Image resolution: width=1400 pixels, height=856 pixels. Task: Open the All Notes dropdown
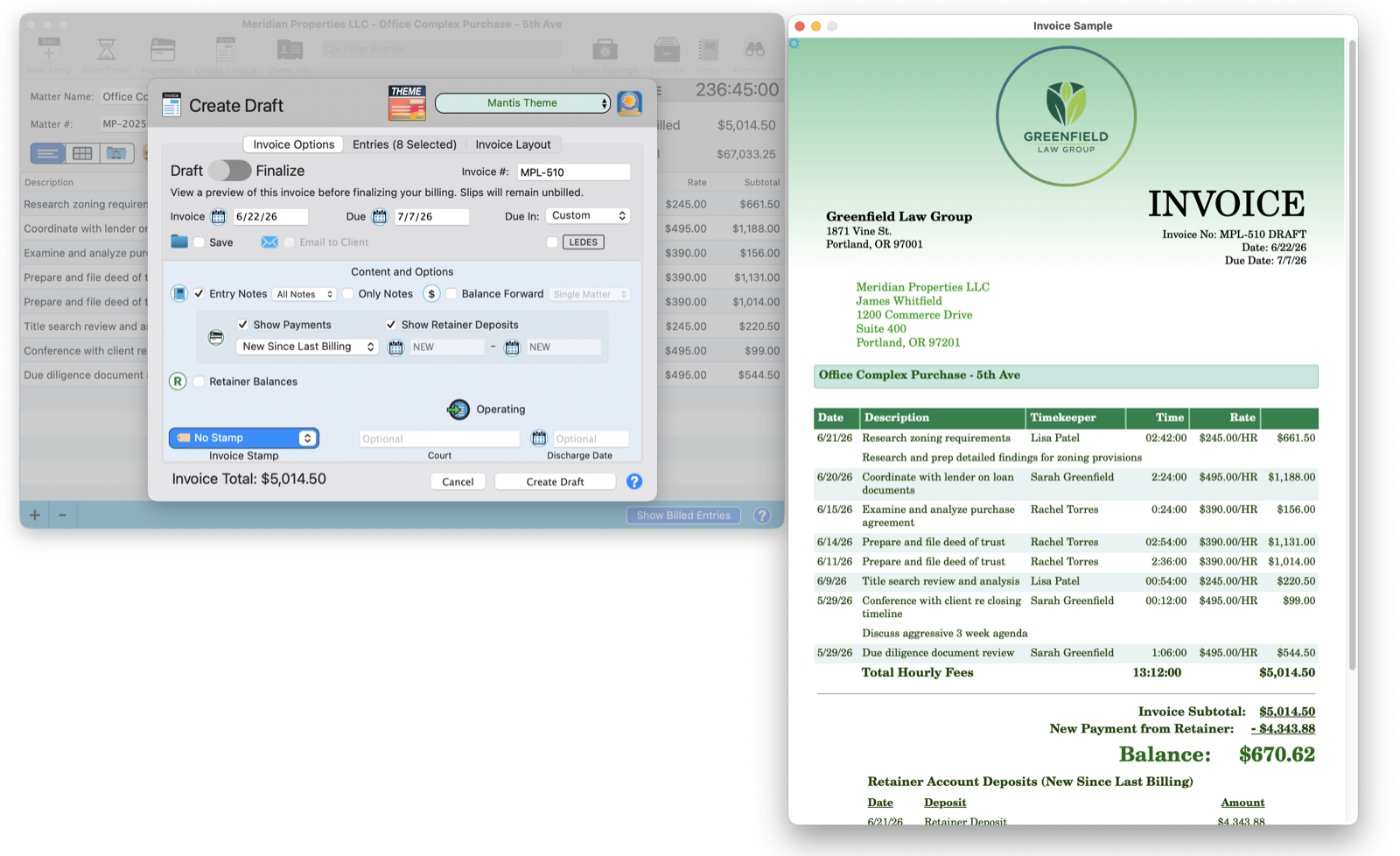pos(304,294)
